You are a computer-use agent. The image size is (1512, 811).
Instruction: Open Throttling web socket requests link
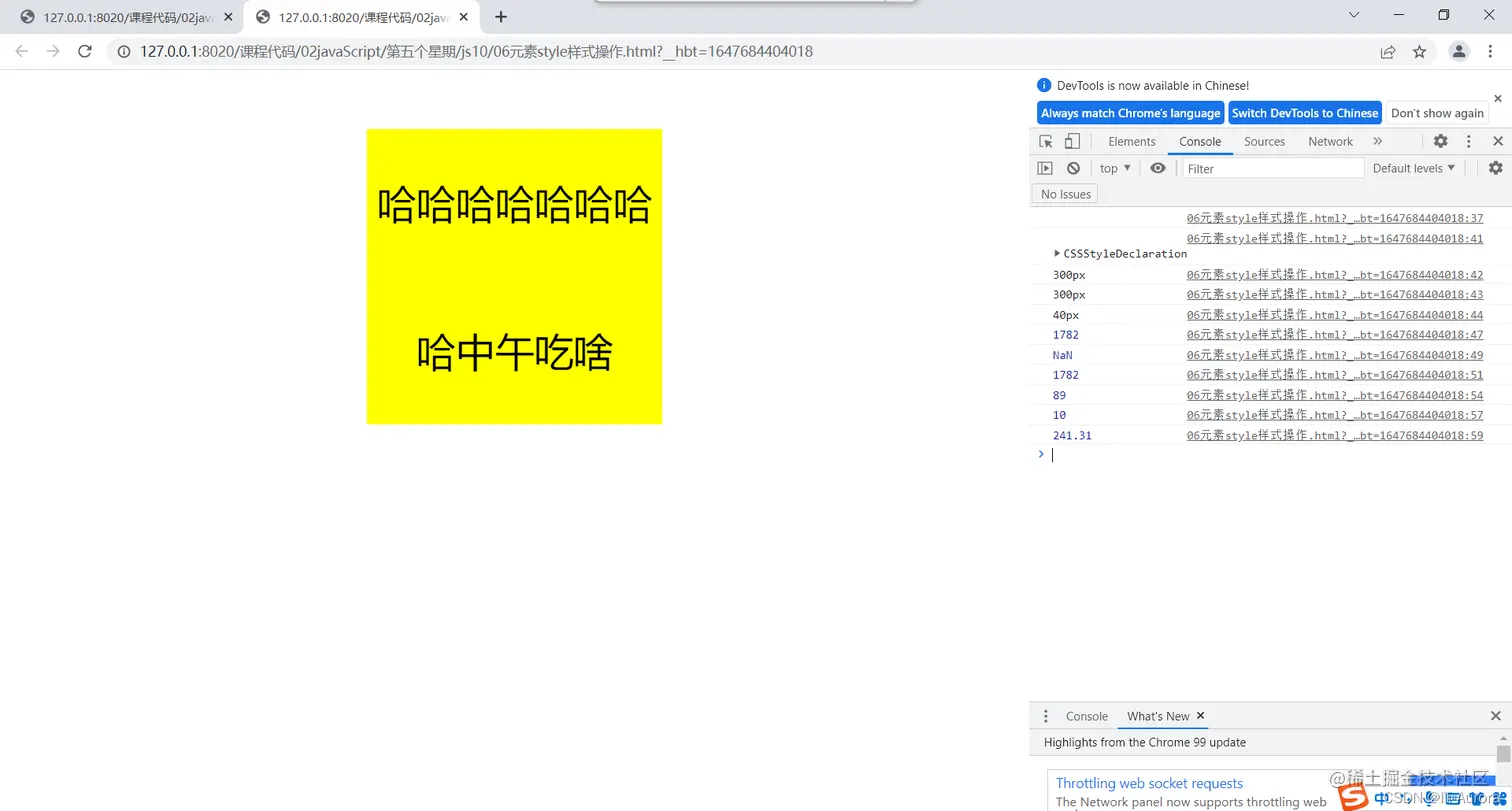pyautogui.click(x=1149, y=783)
